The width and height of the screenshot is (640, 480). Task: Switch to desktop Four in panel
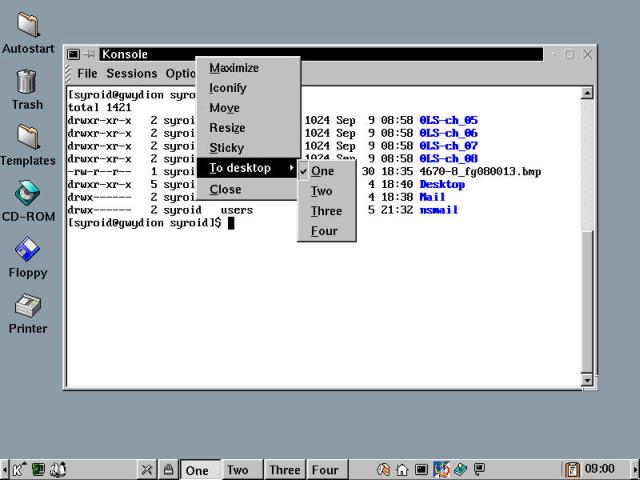325,470
